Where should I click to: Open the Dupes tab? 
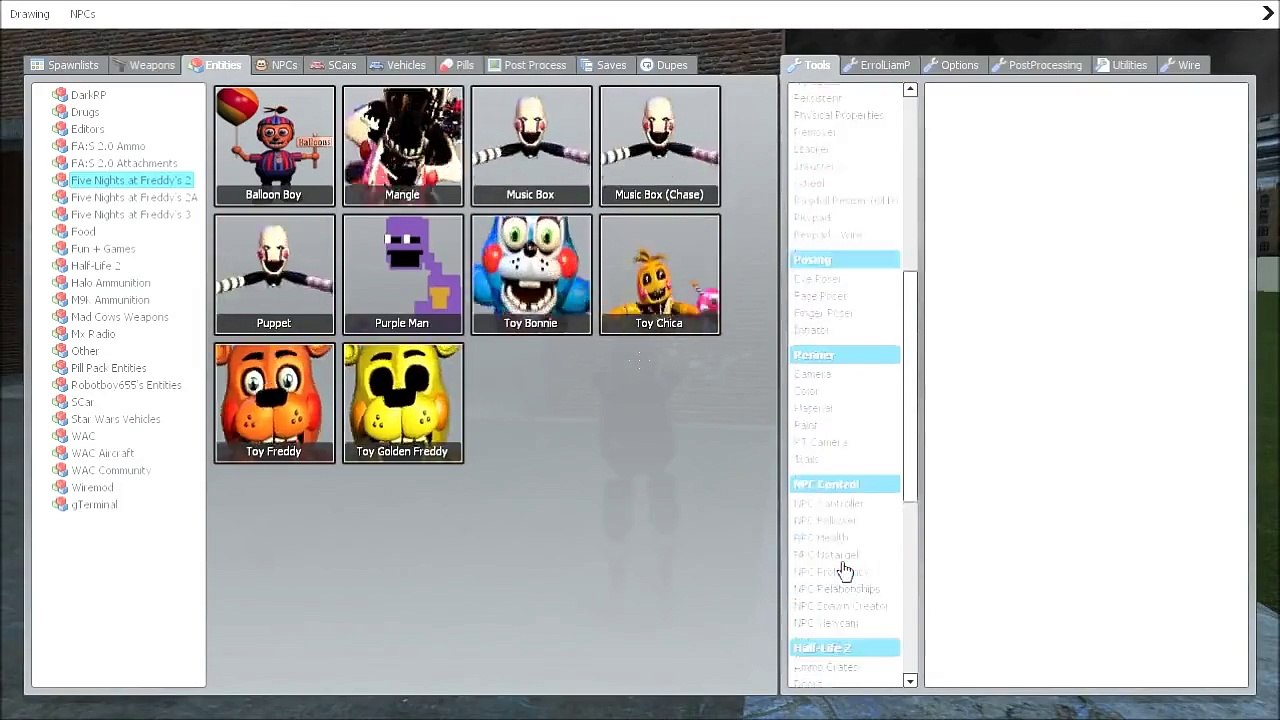coord(664,65)
